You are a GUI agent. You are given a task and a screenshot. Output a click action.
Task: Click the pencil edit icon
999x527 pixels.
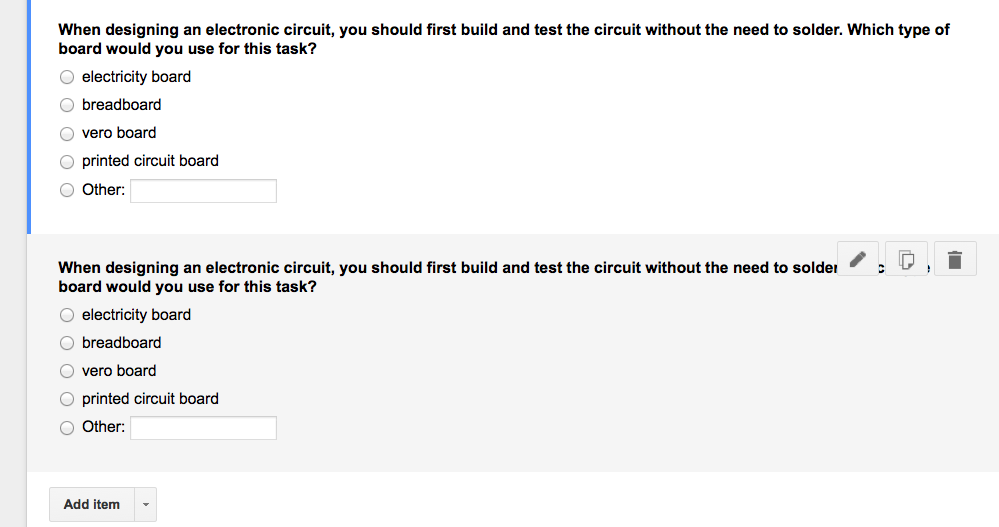point(858,259)
